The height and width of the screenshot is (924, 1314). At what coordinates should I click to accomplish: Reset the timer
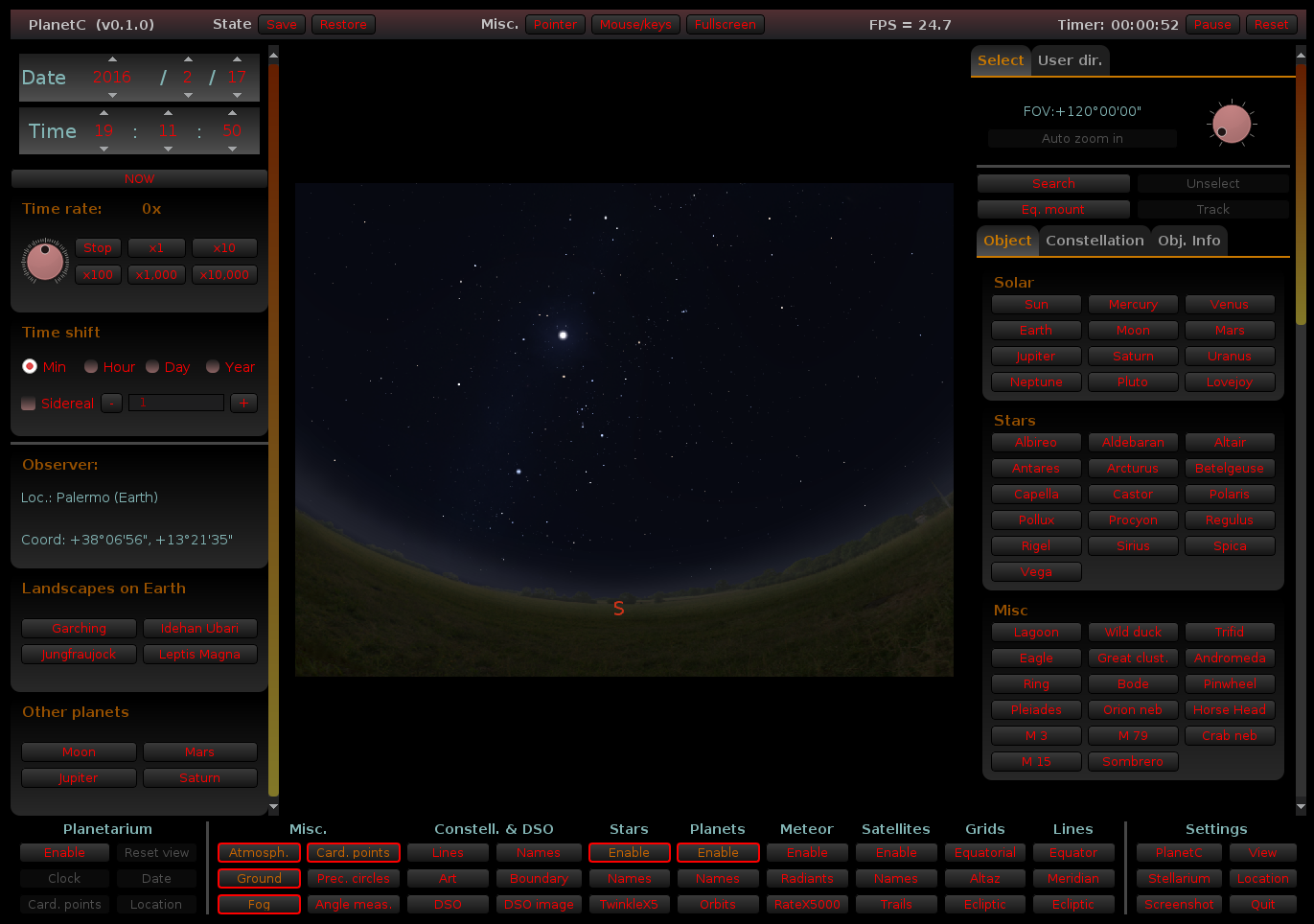(1271, 25)
